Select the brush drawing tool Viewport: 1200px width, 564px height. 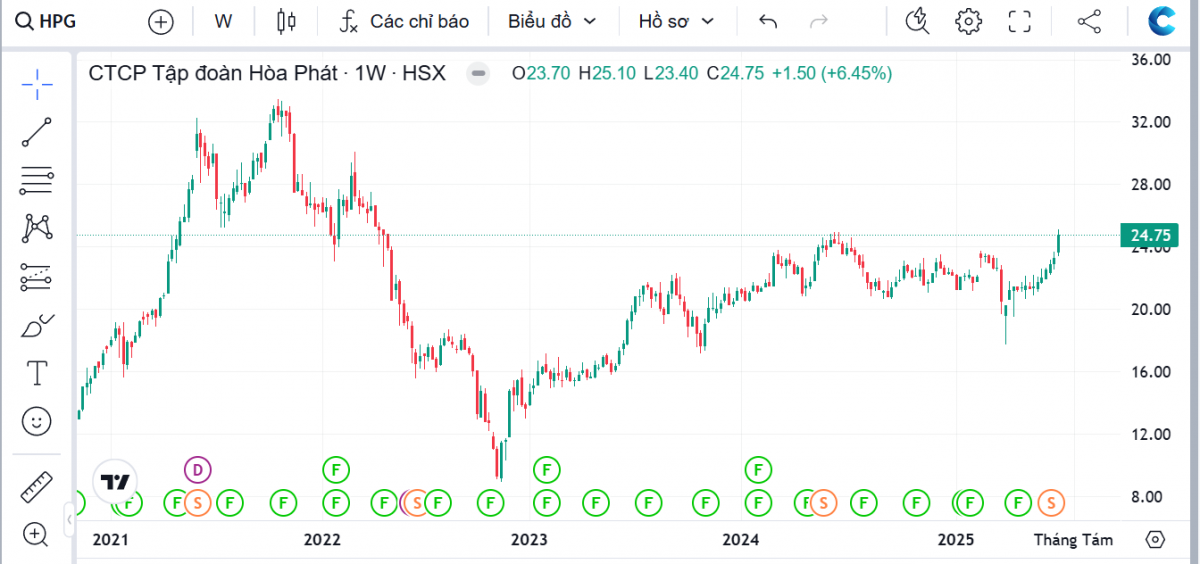[37, 326]
